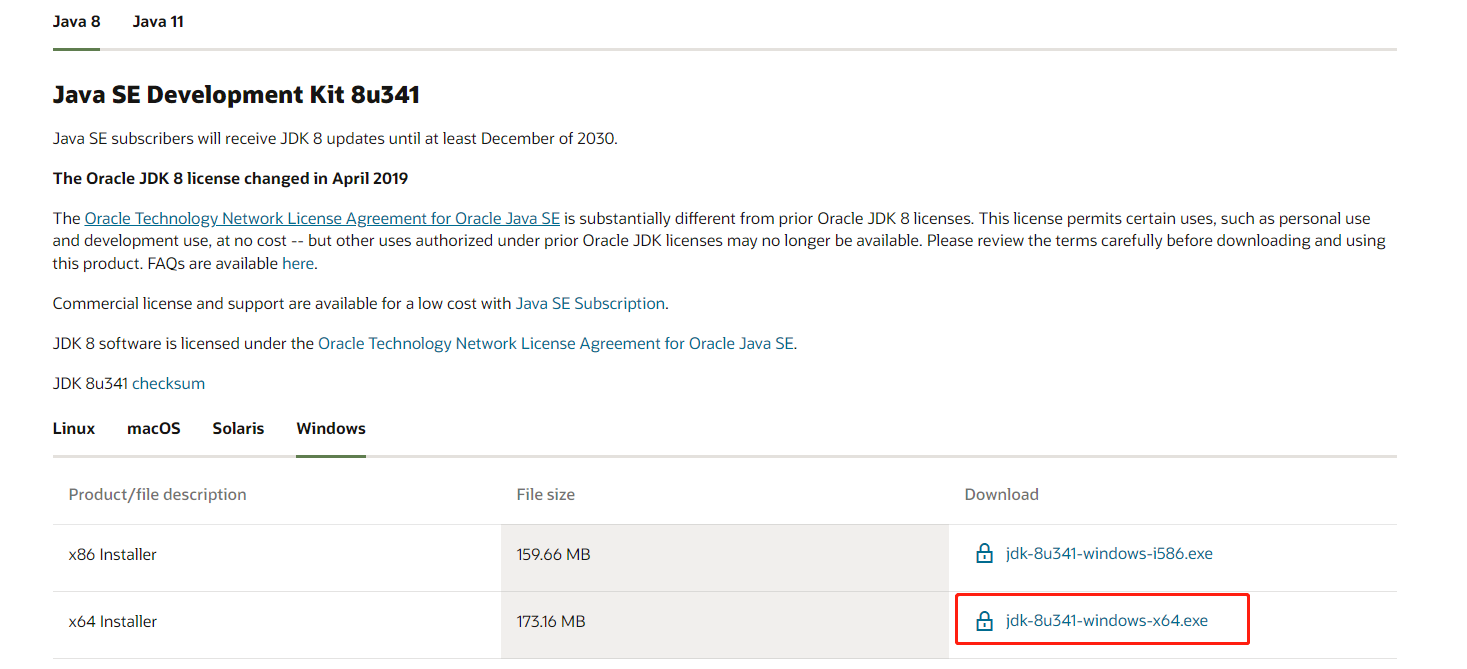The height and width of the screenshot is (669, 1467).
Task: Open license agreement link in 'JDK 8 software is licensed' line
Action: coord(555,343)
